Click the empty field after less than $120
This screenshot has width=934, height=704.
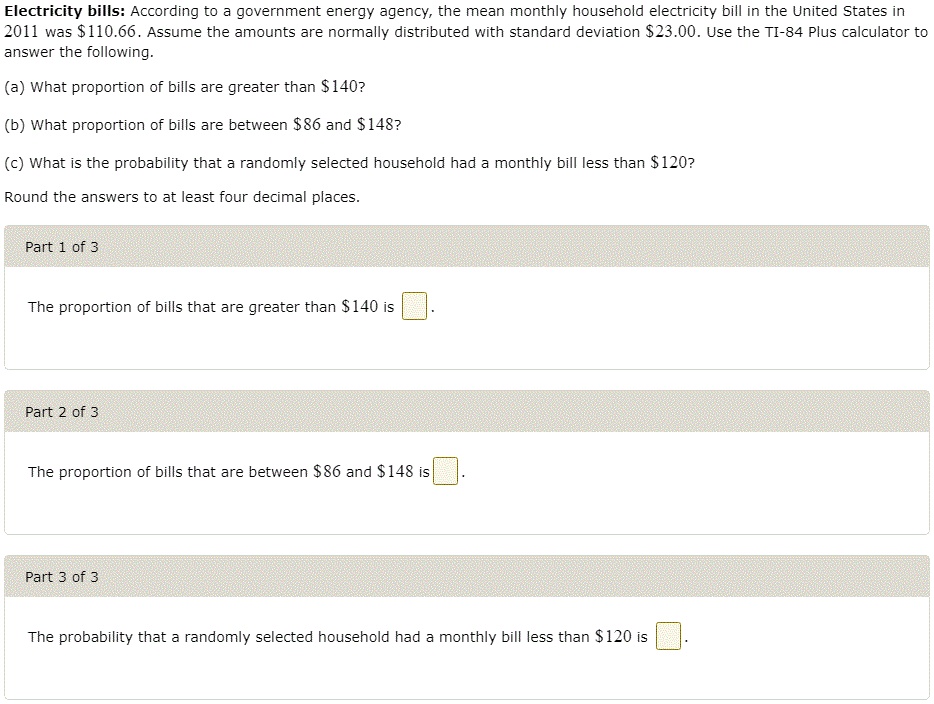668,637
